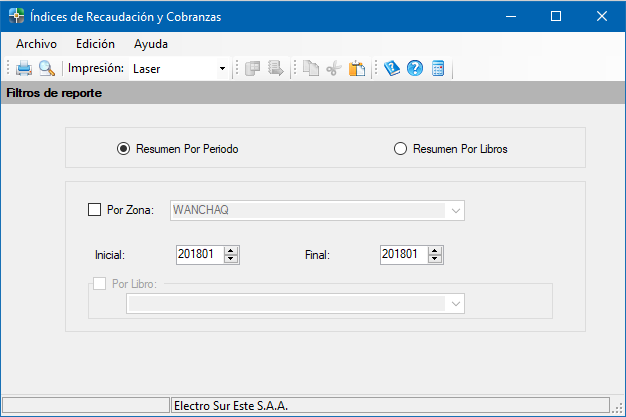Screen dimensions: 626x417
Task: Click the export list arrow icon
Action: [275, 68]
